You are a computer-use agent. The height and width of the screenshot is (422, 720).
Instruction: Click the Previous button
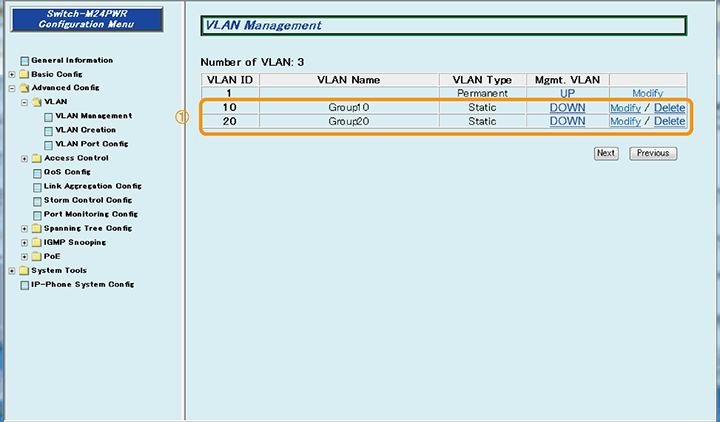click(653, 153)
